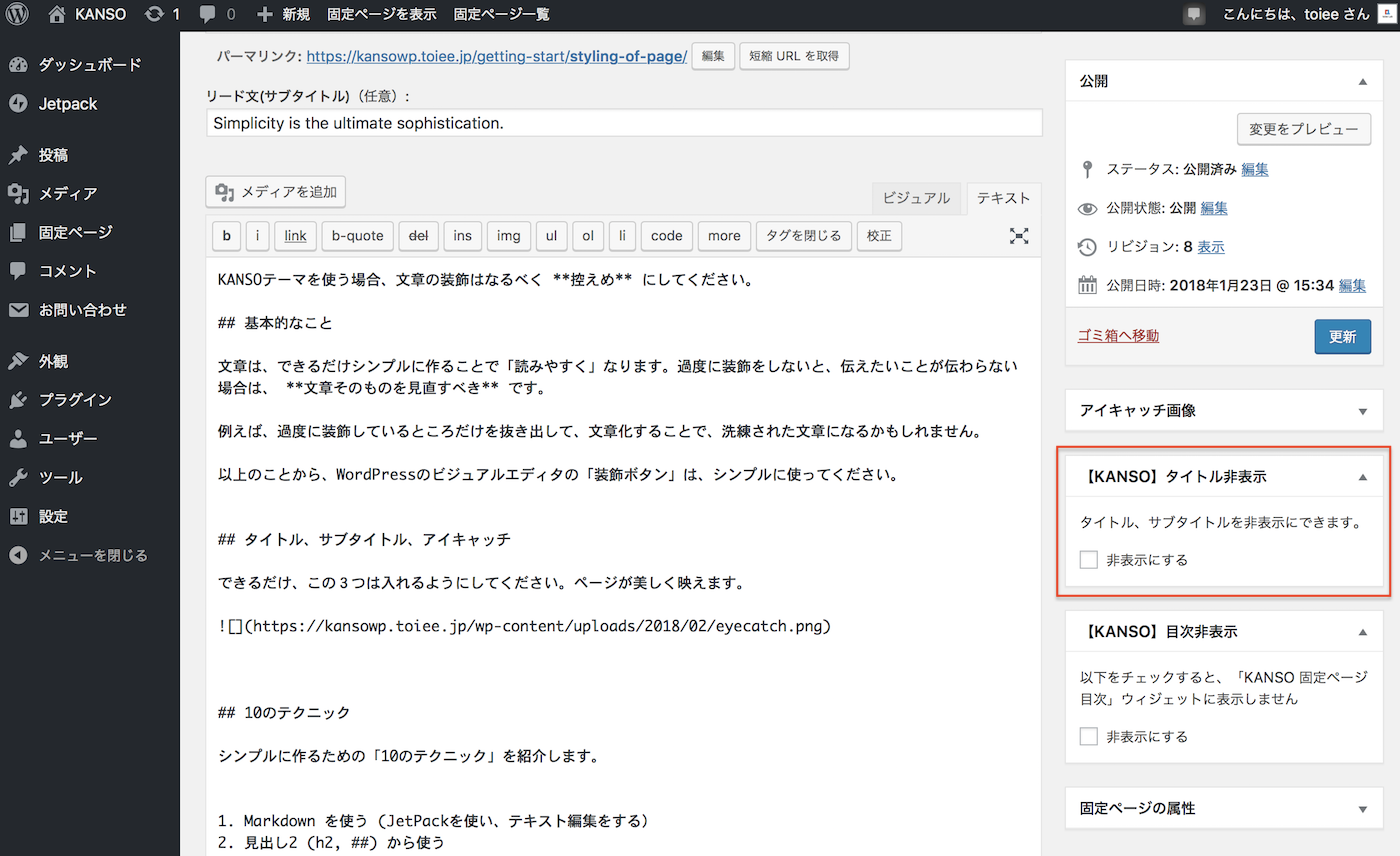
Task: Edit the 公開状態 visibility
Action: pyautogui.click(x=1214, y=209)
